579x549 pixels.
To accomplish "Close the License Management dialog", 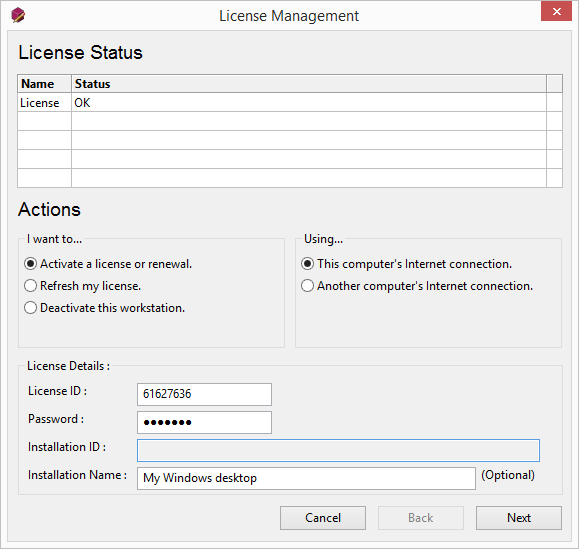I will [x=556, y=11].
